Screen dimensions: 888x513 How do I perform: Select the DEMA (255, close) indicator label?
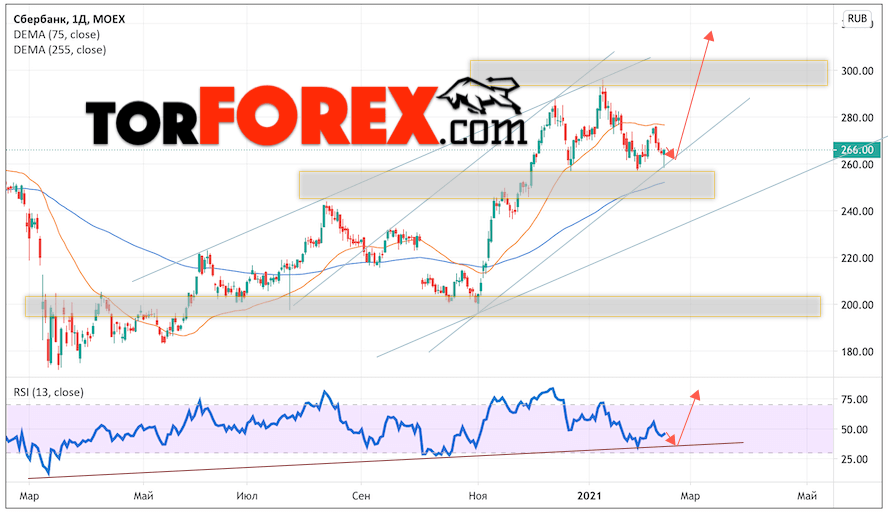pyautogui.click(x=59, y=50)
